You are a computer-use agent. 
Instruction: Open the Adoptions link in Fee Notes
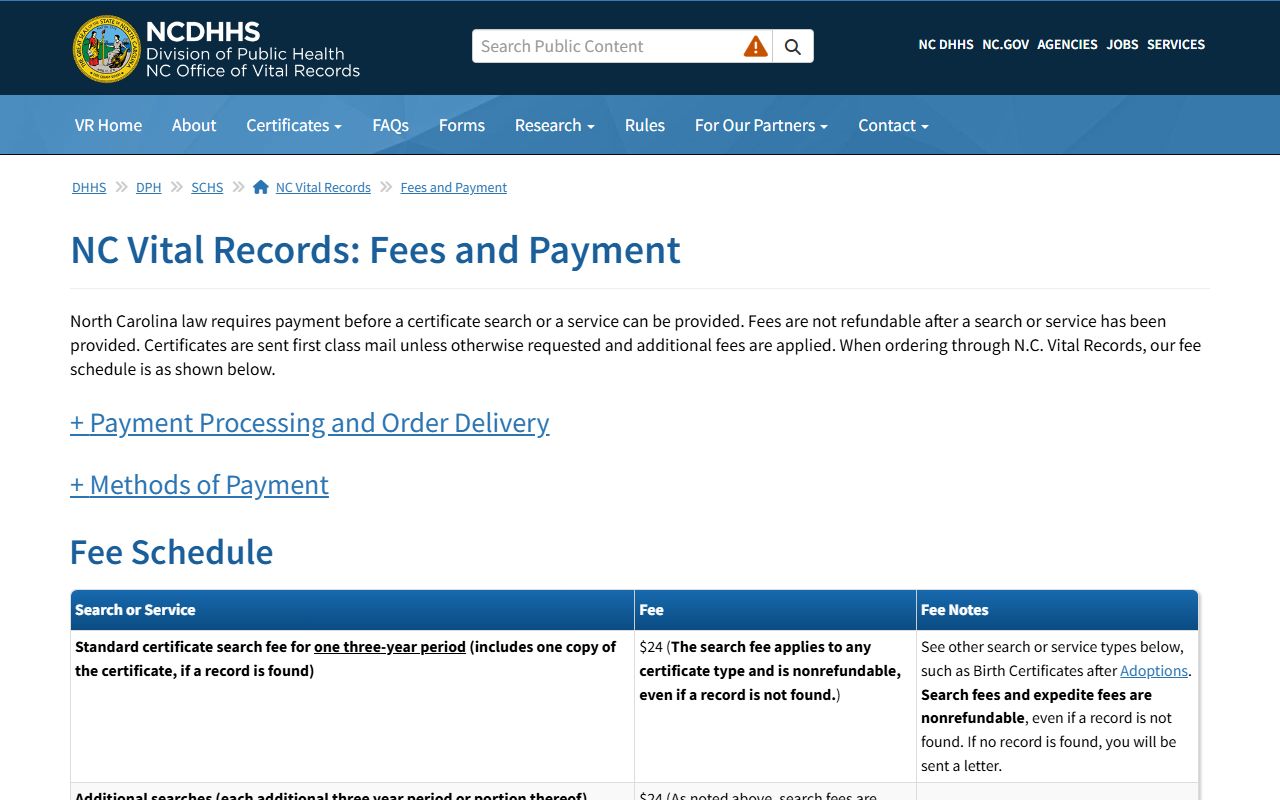1154,671
